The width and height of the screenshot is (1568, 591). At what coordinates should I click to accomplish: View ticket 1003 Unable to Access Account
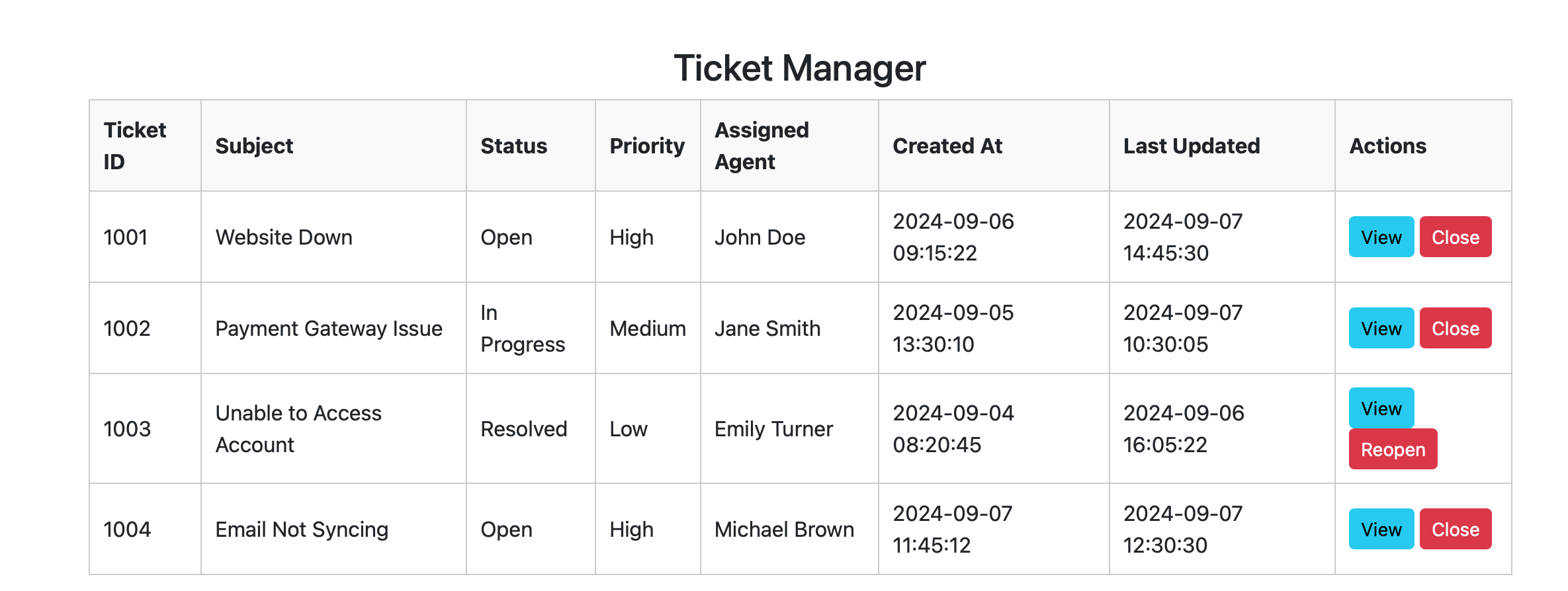click(1381, 408)
